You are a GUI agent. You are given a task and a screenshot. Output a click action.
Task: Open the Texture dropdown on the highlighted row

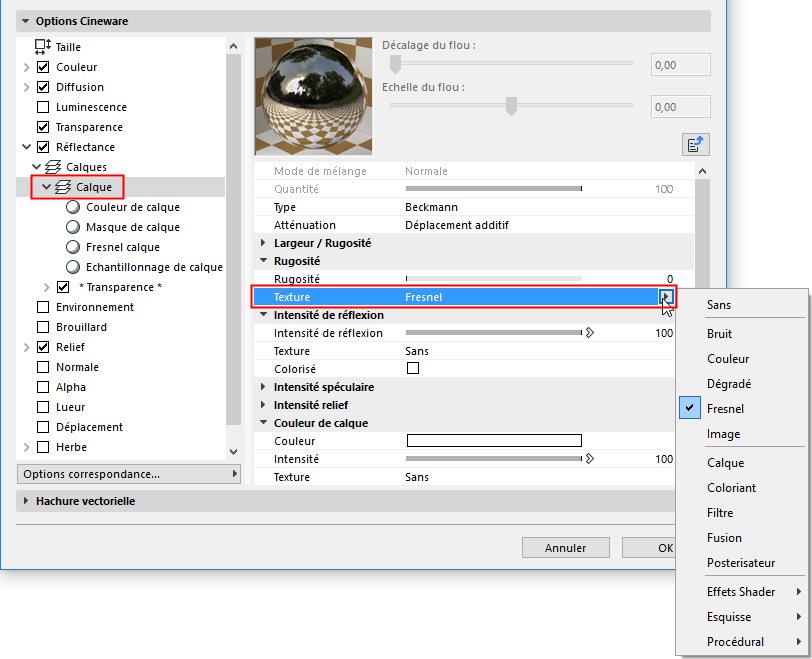pos(665,297)
